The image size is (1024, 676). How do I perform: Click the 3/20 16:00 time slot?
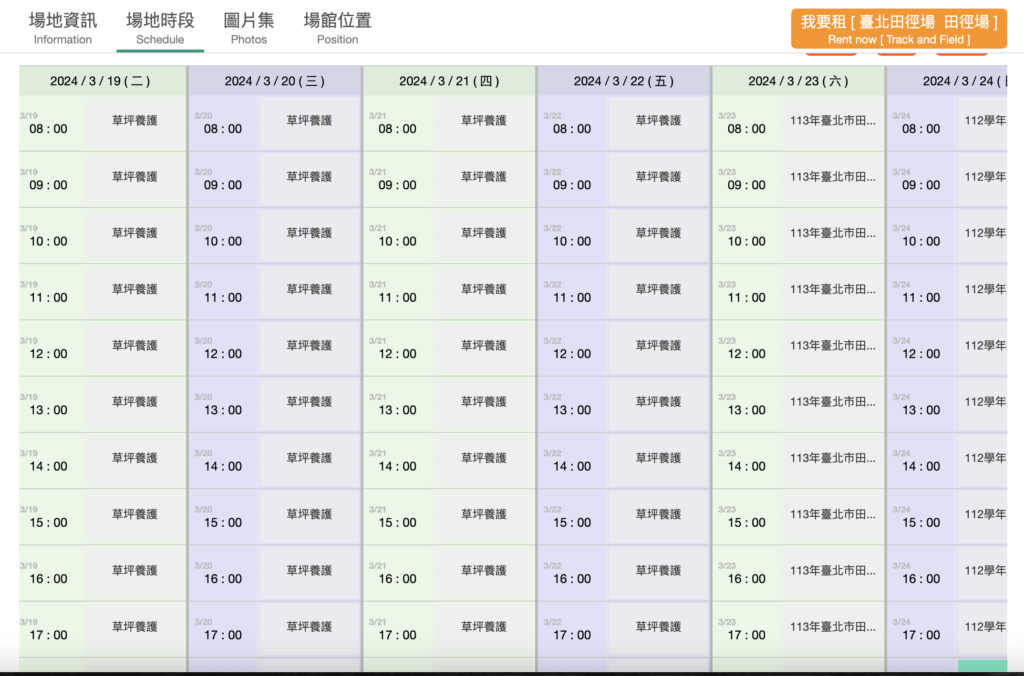(223, 573)
